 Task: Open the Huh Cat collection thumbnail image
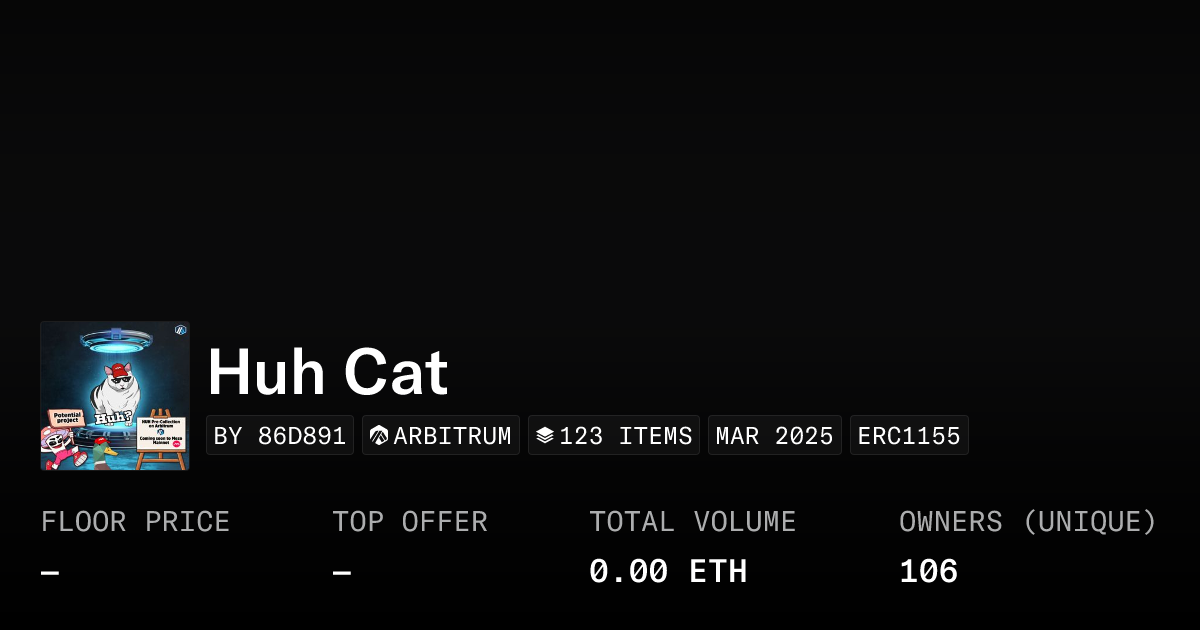(115, 395)
